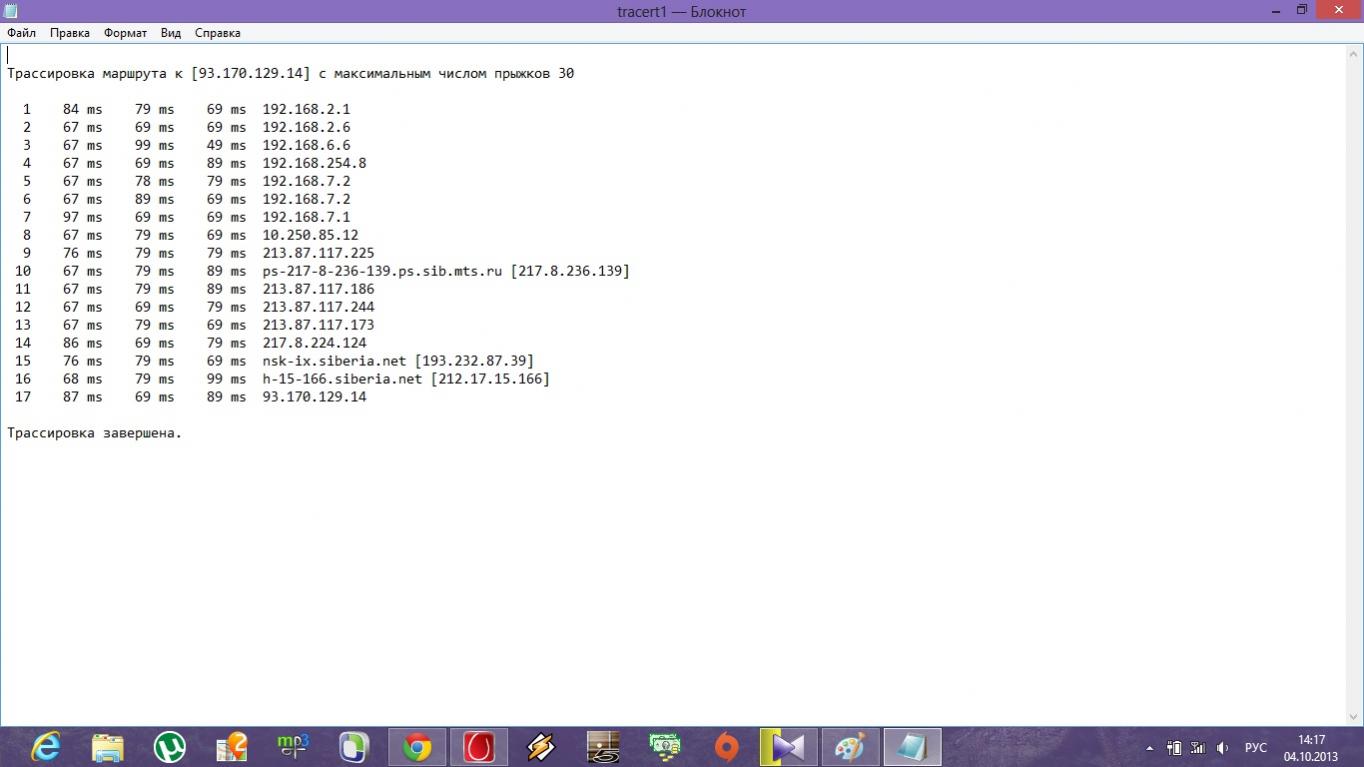Open the mp3 application in taskbar
The height and width of the screenshot is (767, 1364).
click(293, 747)
